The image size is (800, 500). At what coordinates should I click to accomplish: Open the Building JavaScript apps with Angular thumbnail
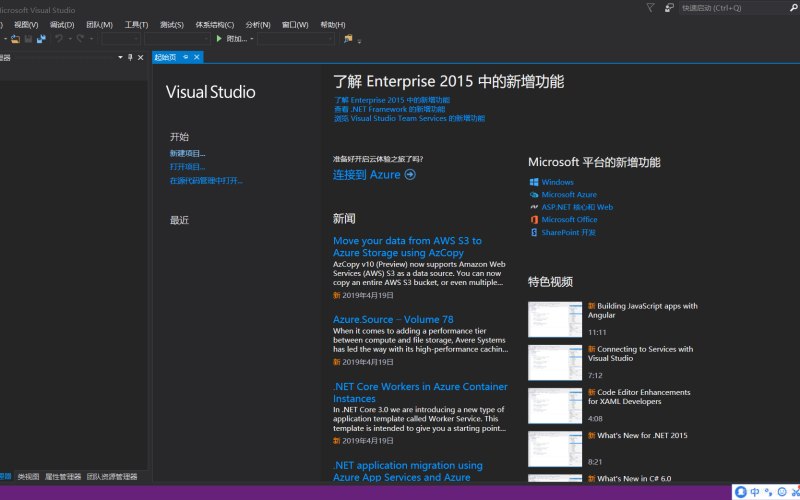click(555, 319)
